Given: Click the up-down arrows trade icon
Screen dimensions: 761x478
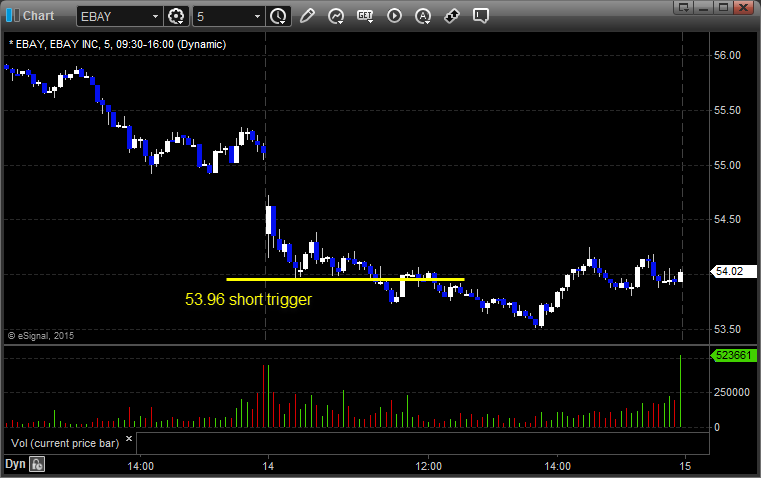Looking at the screenshot, I should (452, 16).
